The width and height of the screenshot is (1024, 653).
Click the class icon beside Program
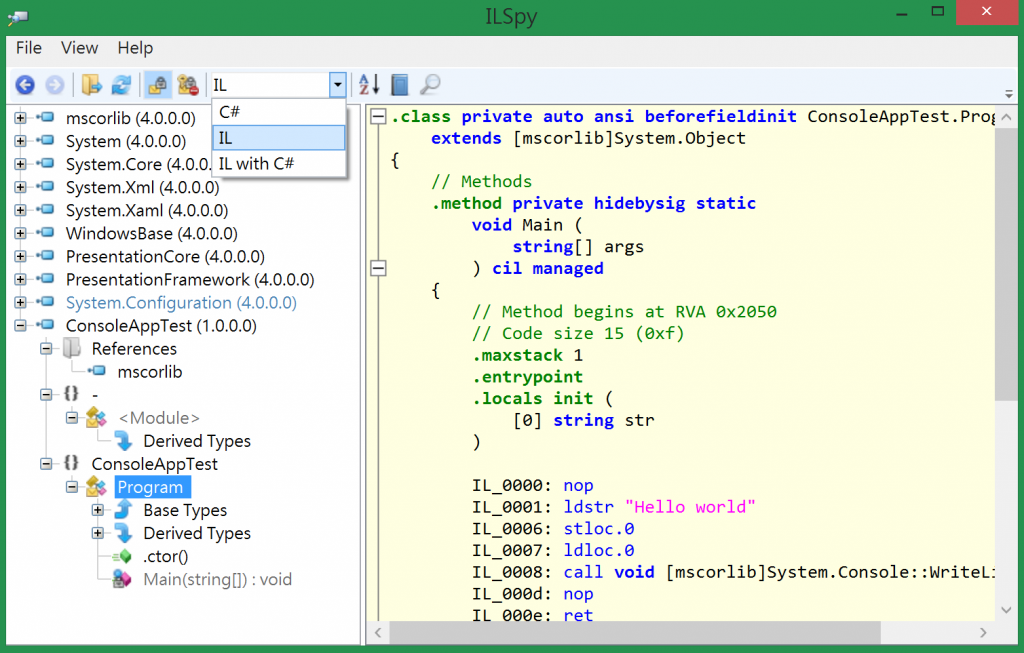pos(96,486)
